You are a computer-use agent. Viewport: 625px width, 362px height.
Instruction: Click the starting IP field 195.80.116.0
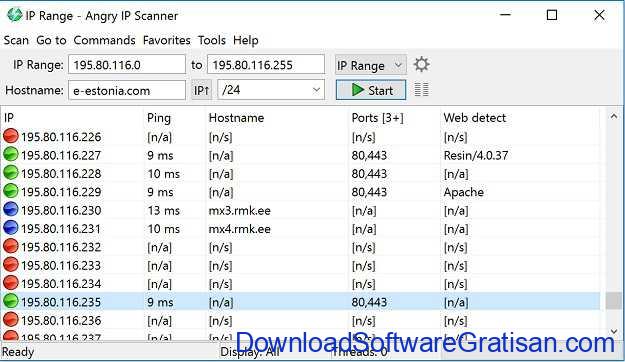coord(127,65)
